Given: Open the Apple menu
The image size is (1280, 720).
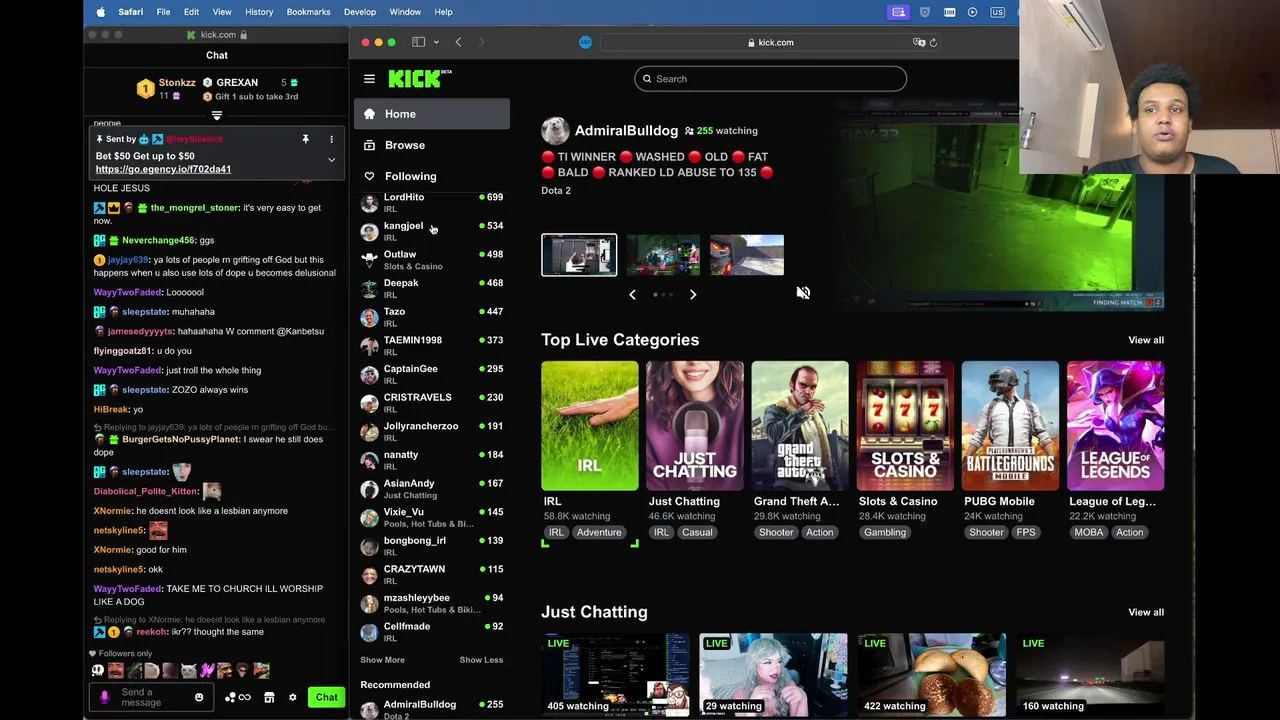Looking at the screenshot, I should [x=100, y=12].
